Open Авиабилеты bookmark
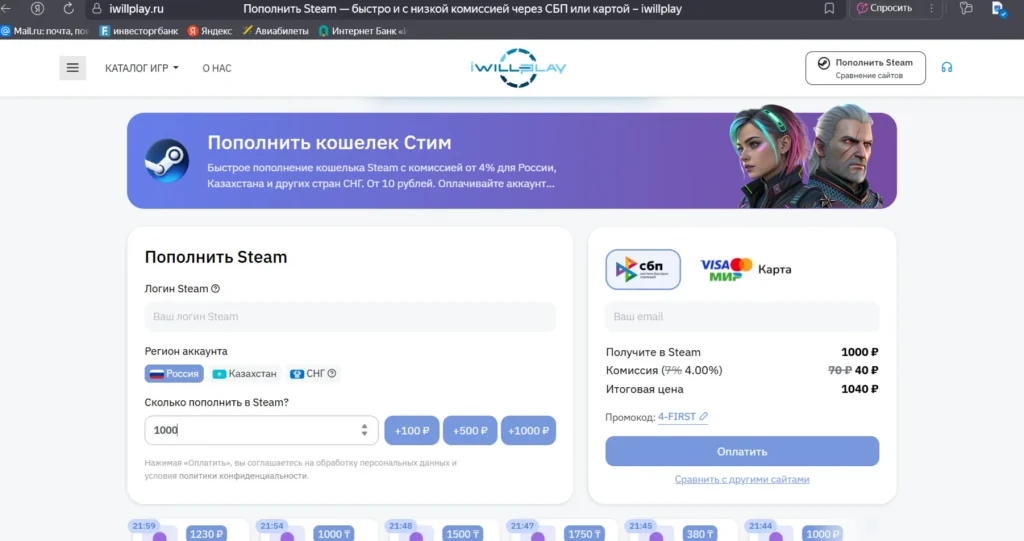Viewport: 1024px width, 541px height. [275, 31]
